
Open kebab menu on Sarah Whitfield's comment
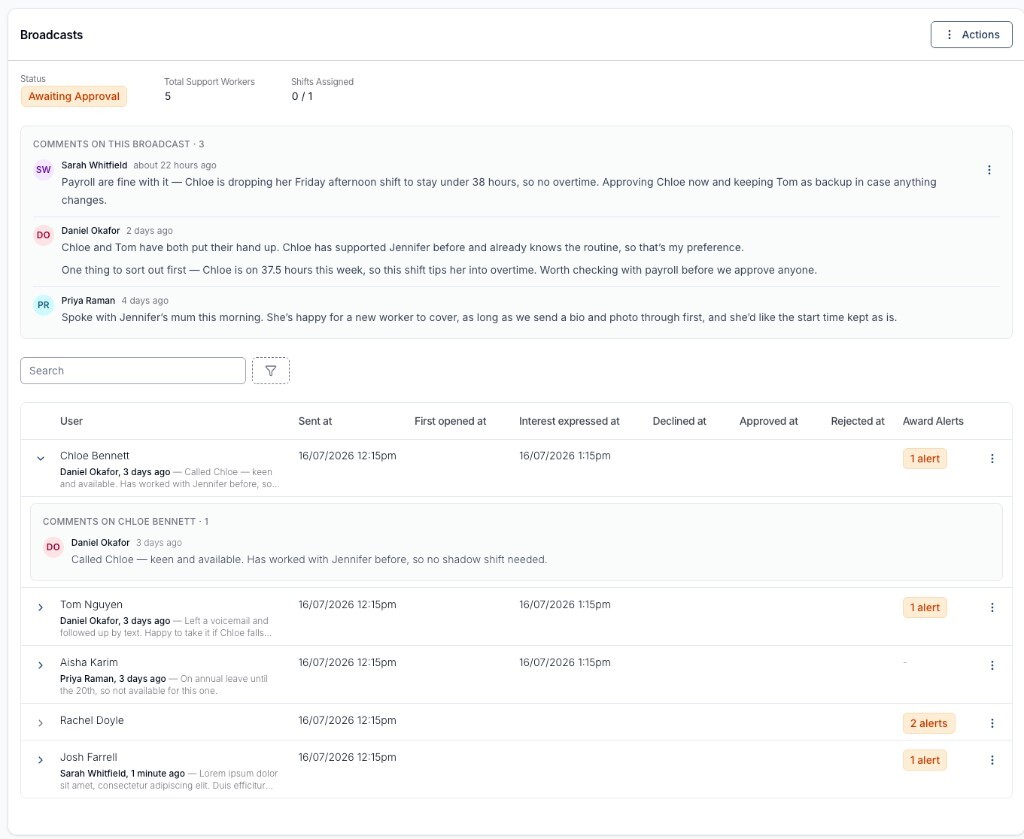989,170
